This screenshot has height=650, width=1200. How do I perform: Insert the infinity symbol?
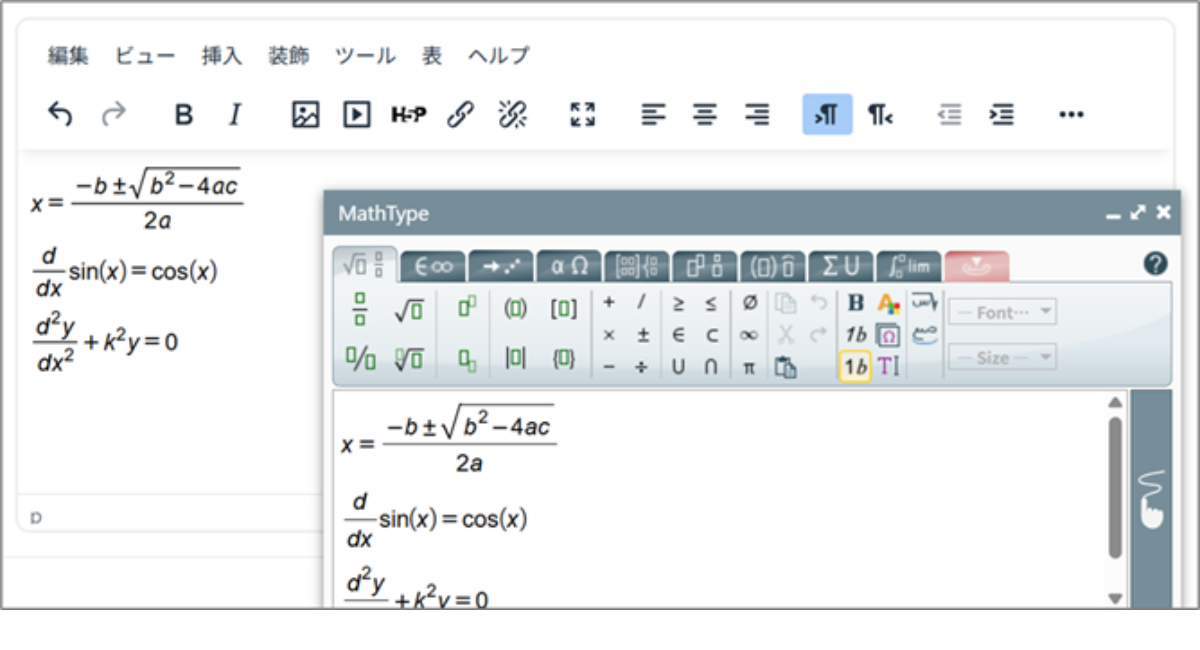point(748,336)
